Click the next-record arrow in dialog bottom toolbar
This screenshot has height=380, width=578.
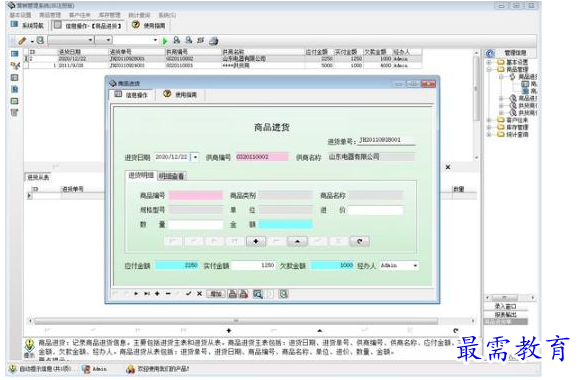tap(136, 294)
